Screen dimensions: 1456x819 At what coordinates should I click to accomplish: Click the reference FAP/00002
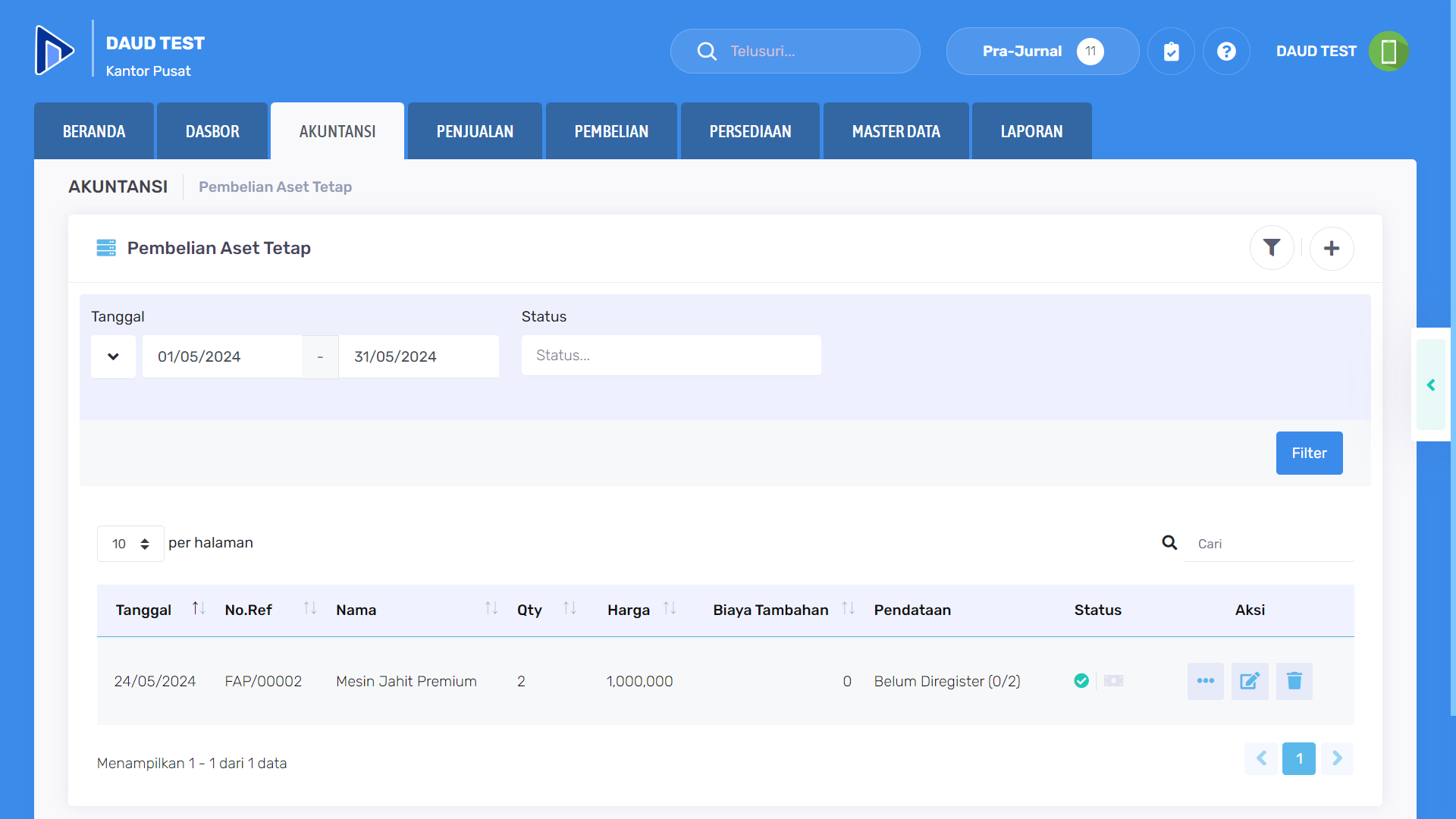click(x=263, y=681)
